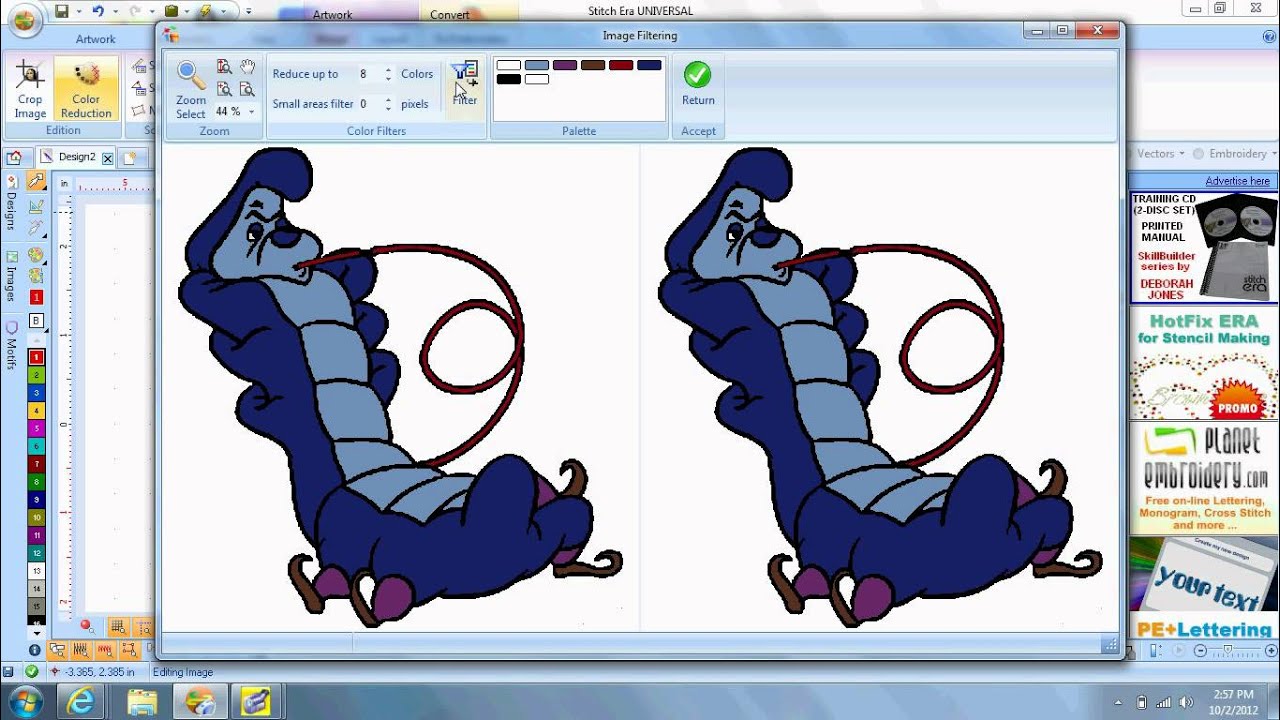1280x720 pixels.
Task: Open the HotFix ERA for Stencil Making ad
Action: click(1204, 364)
